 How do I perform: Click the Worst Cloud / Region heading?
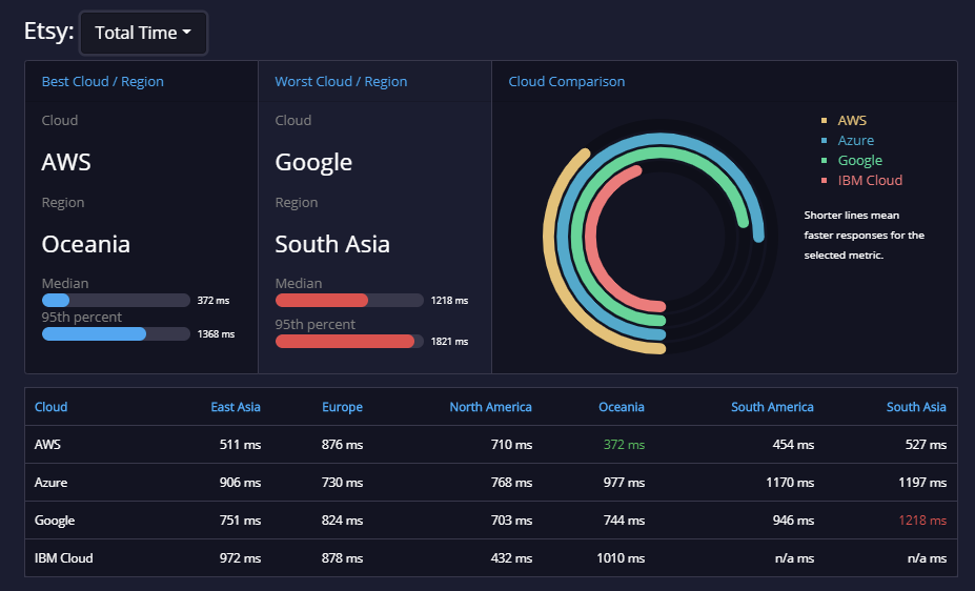[x=341, y=82]
